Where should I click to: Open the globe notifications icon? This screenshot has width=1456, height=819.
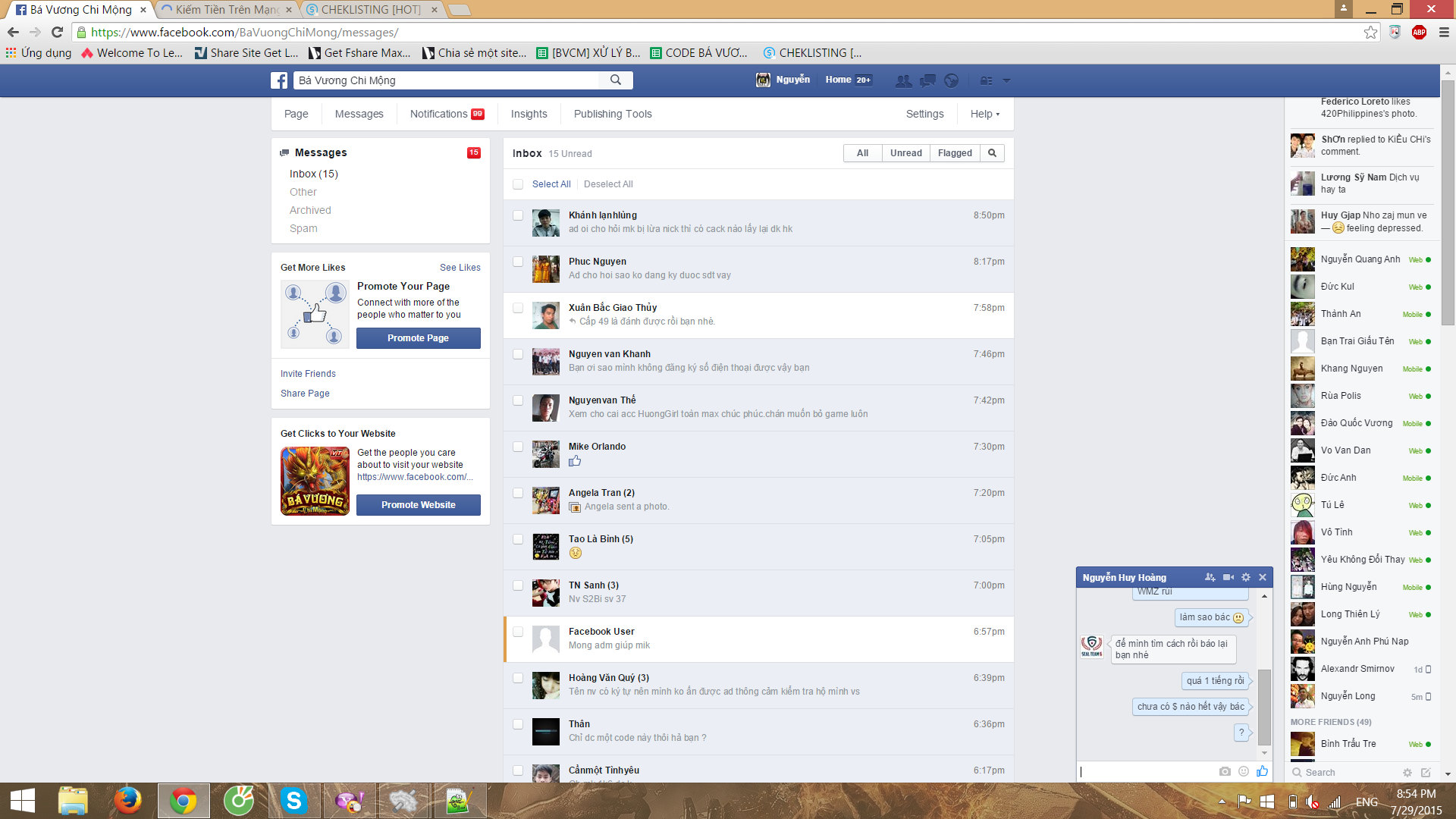(x=952, y=80)
